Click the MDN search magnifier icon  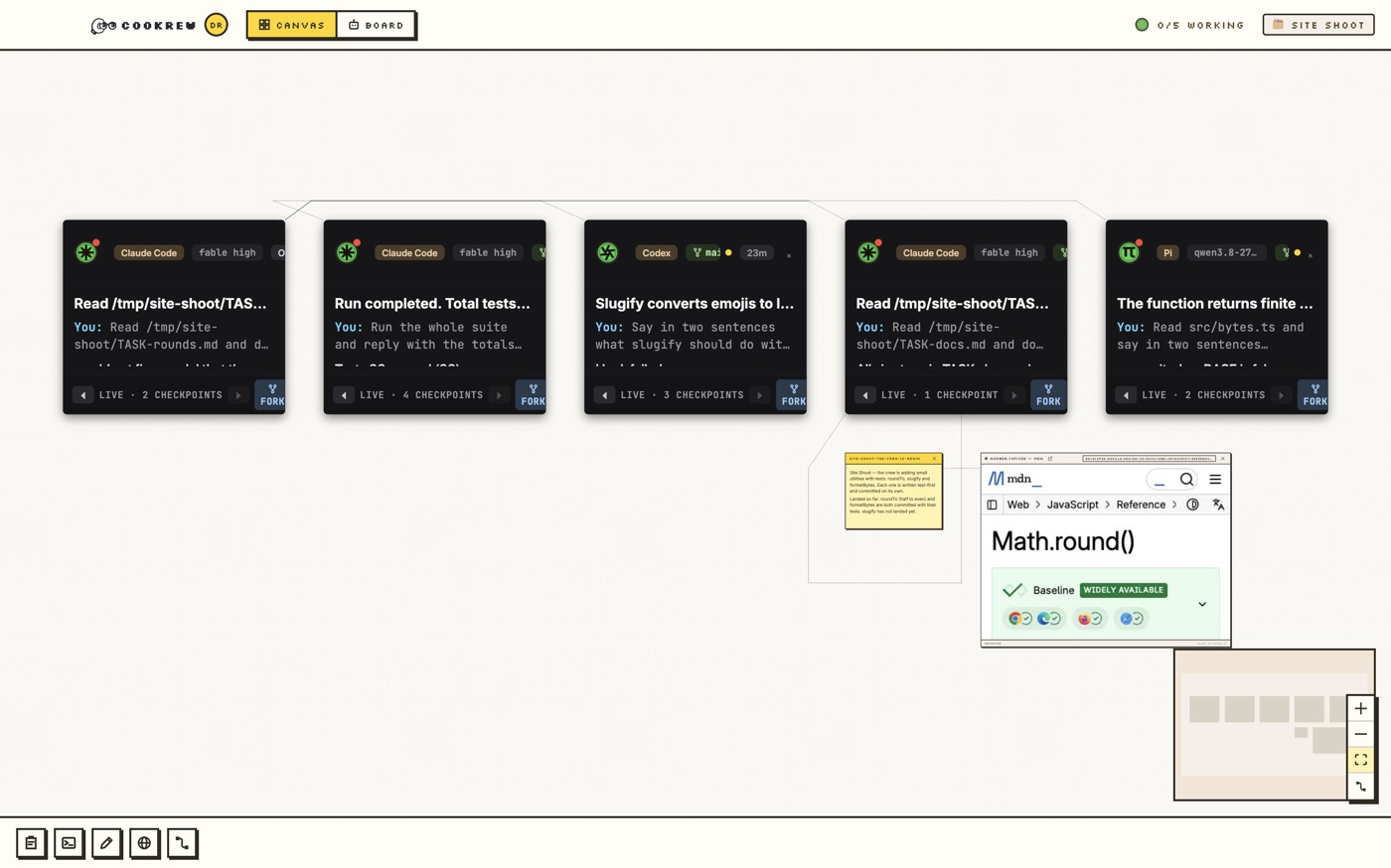(x=1186, y=479)
